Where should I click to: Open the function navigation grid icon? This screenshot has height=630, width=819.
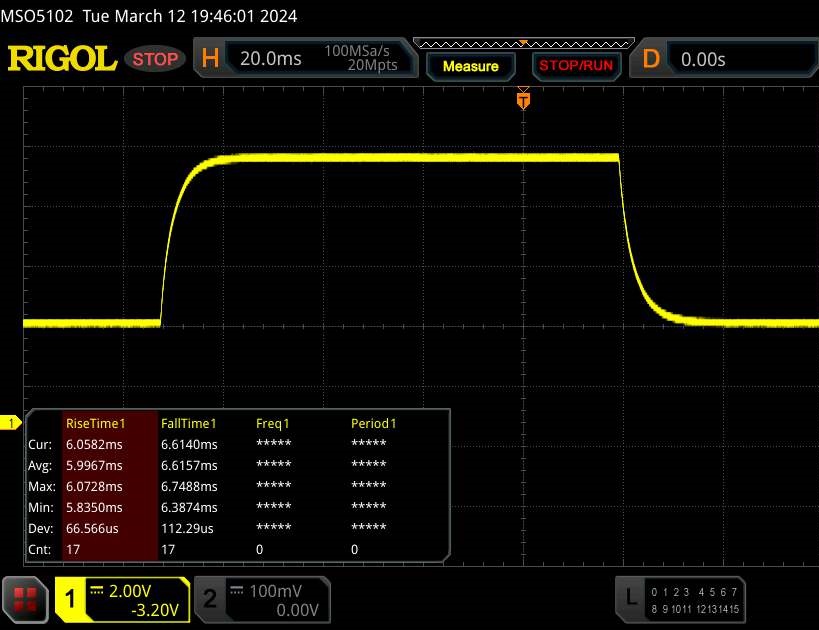(27, 599)
